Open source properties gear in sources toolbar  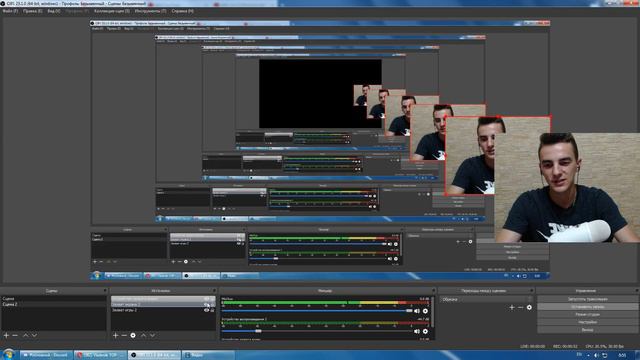(x=133, y=335)
